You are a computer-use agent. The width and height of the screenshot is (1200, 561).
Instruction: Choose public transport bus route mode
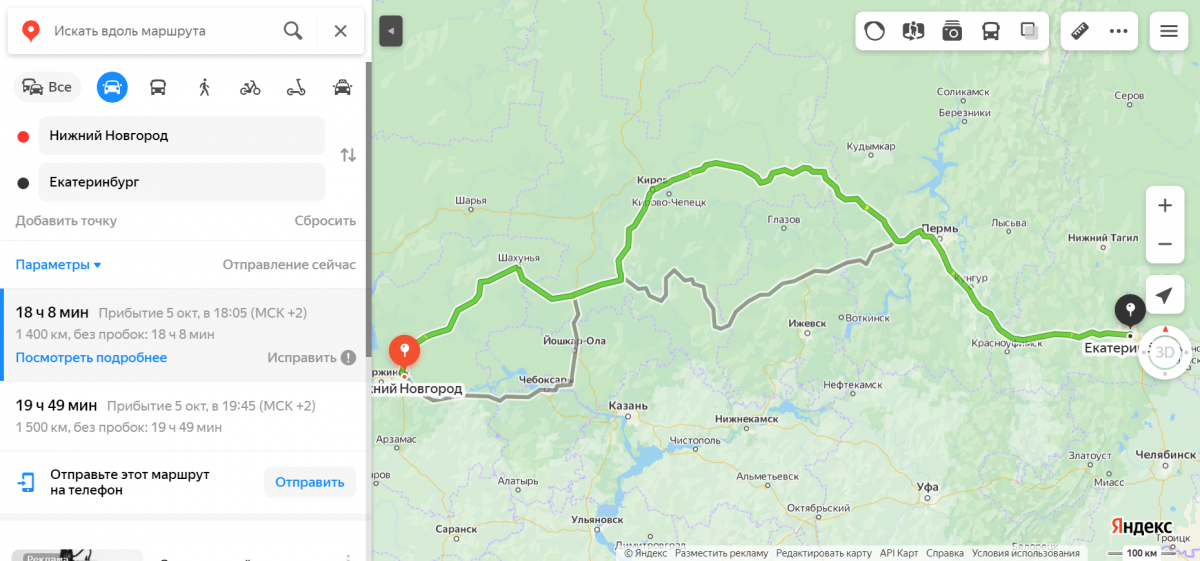point(158,87)
